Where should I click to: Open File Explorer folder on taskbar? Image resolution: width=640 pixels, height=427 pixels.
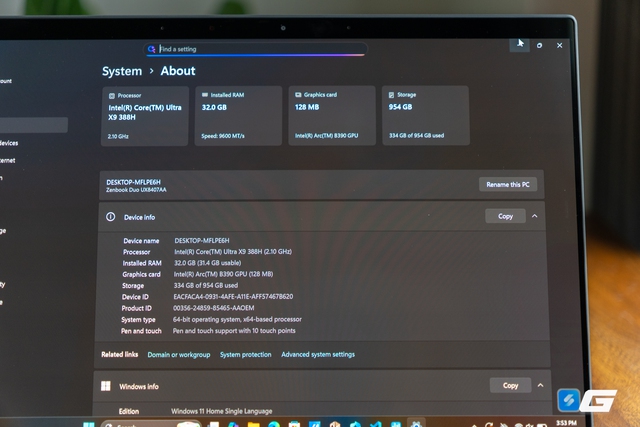pyautogui.click(x=253, y=425)
